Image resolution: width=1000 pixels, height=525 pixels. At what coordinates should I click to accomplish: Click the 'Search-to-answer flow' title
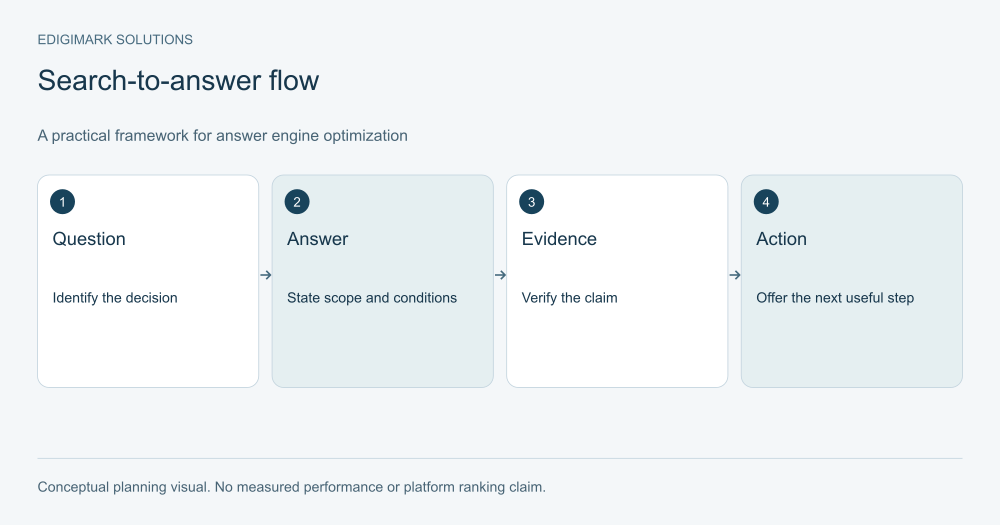(x=179, y=81)
